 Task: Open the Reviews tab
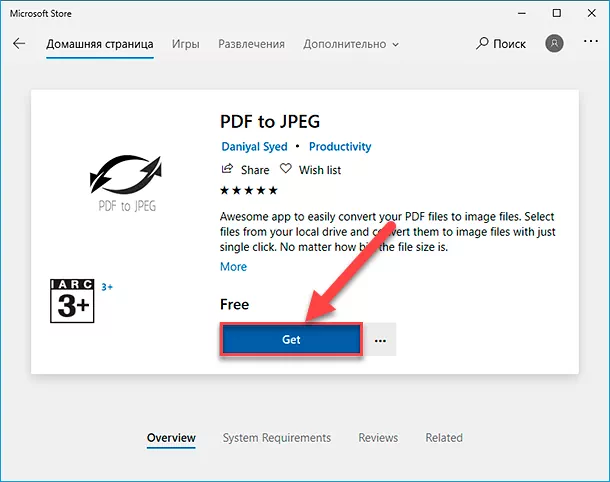coord(378,438)
